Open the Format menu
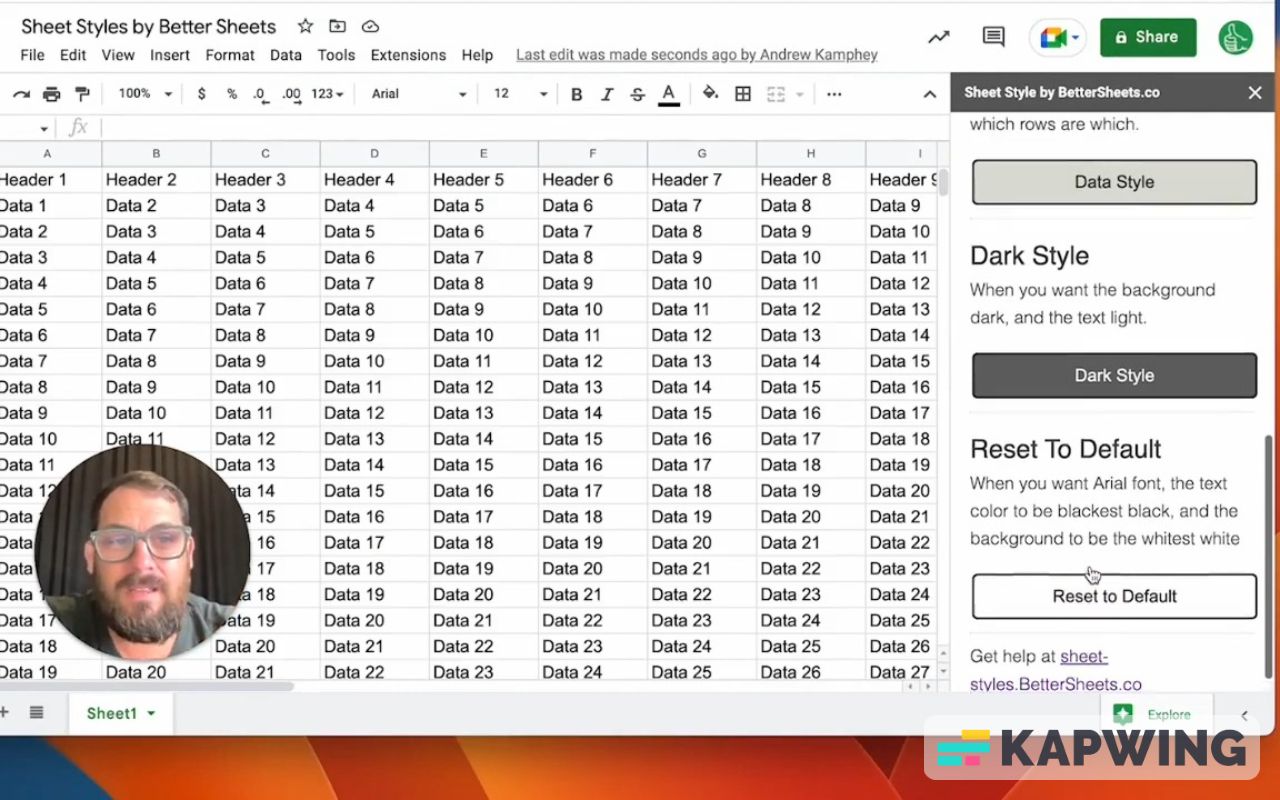 (x=231, y=55)
